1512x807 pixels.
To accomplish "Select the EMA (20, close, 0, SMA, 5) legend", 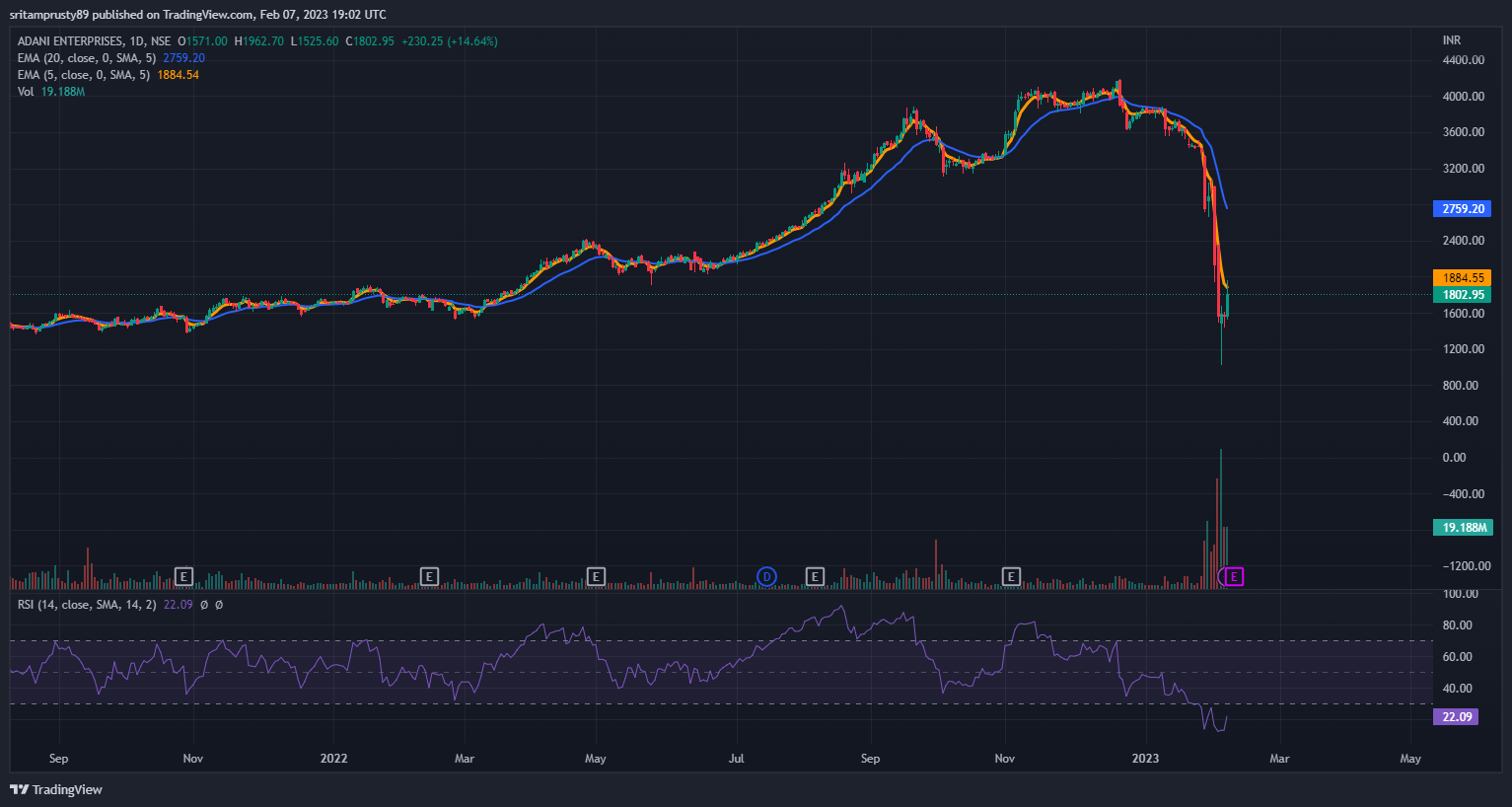I will [87, 58].
